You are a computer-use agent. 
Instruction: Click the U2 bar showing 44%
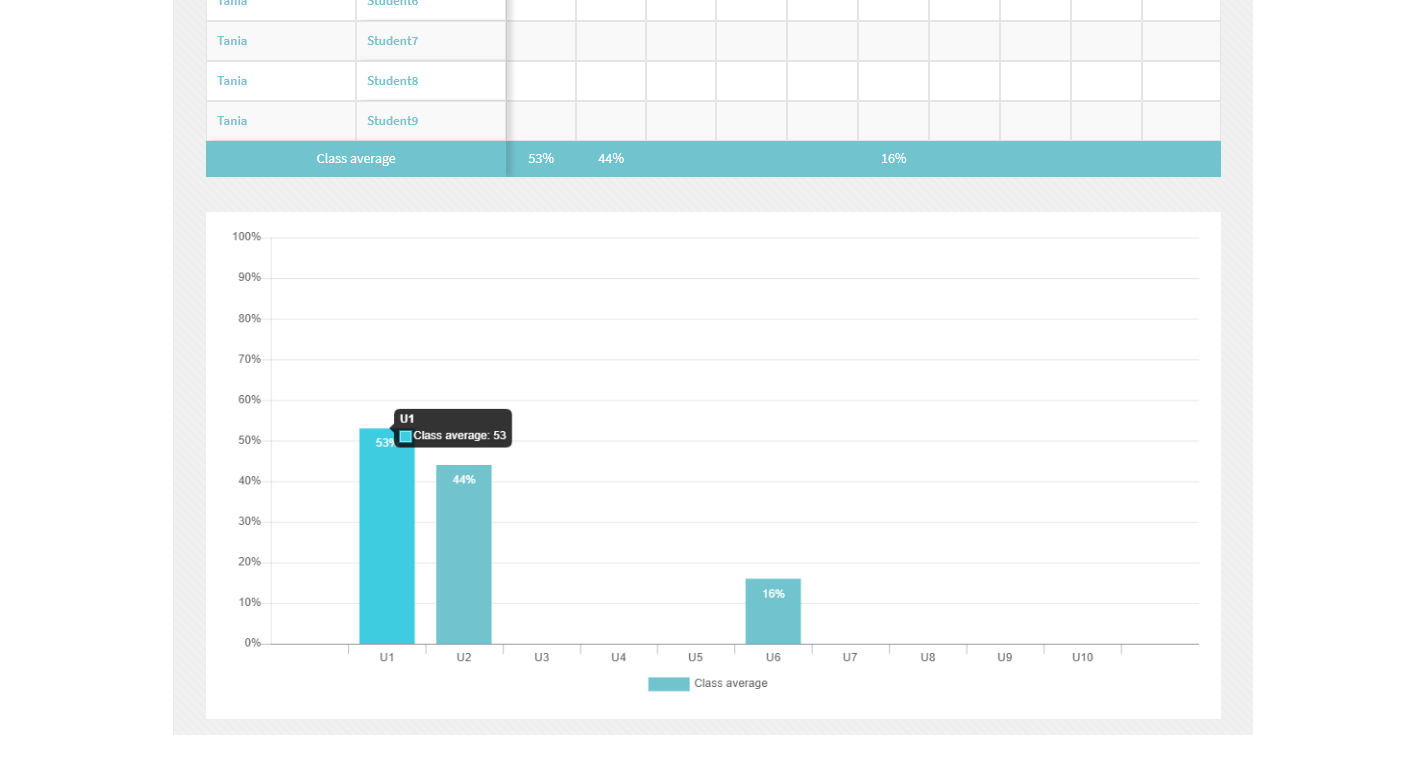463,555
